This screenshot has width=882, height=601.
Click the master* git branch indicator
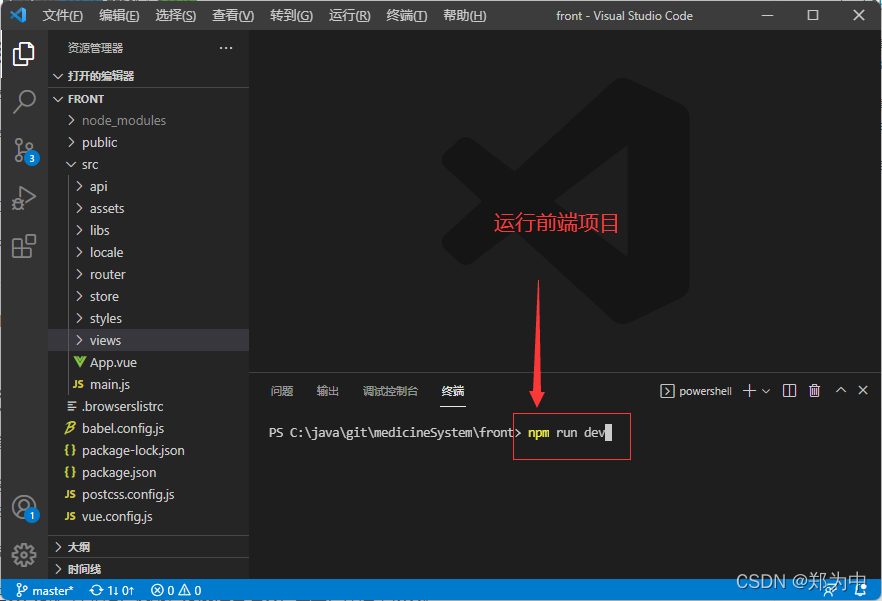pos(44,590)
